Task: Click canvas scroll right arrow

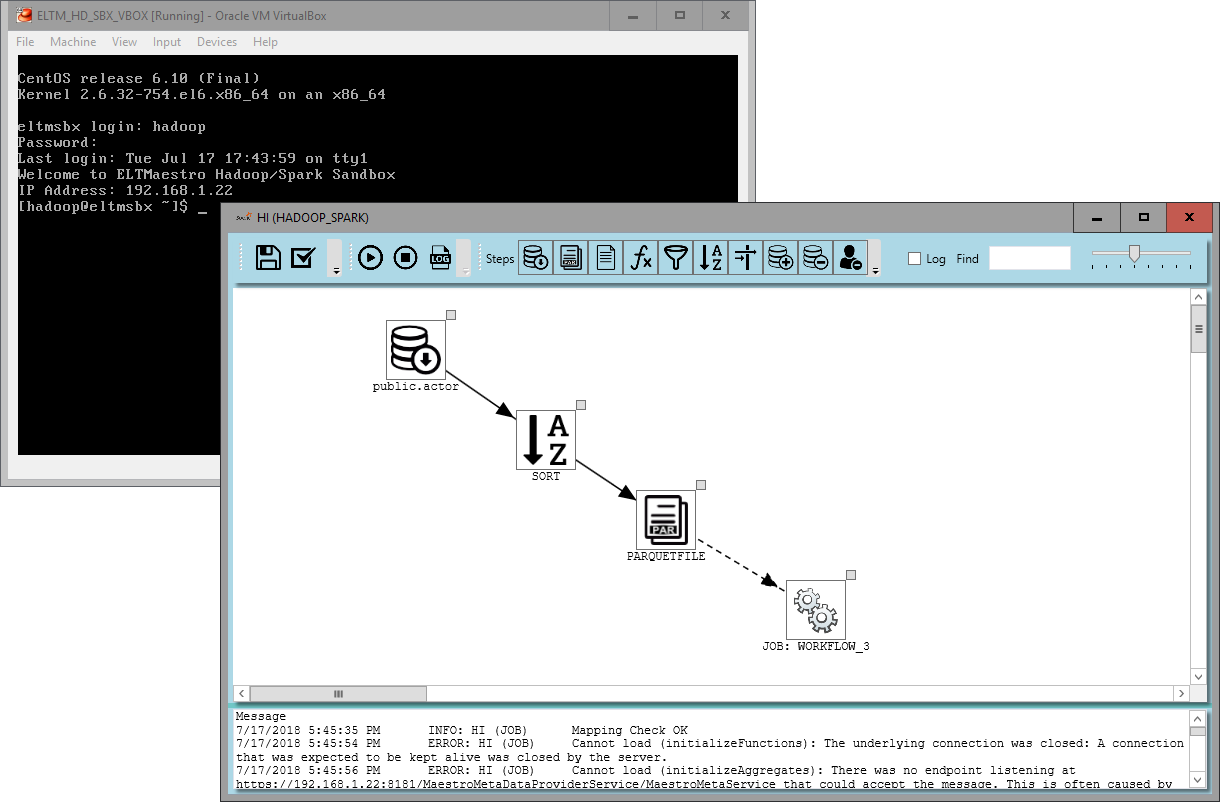Action: click(x=1181, y=693)
